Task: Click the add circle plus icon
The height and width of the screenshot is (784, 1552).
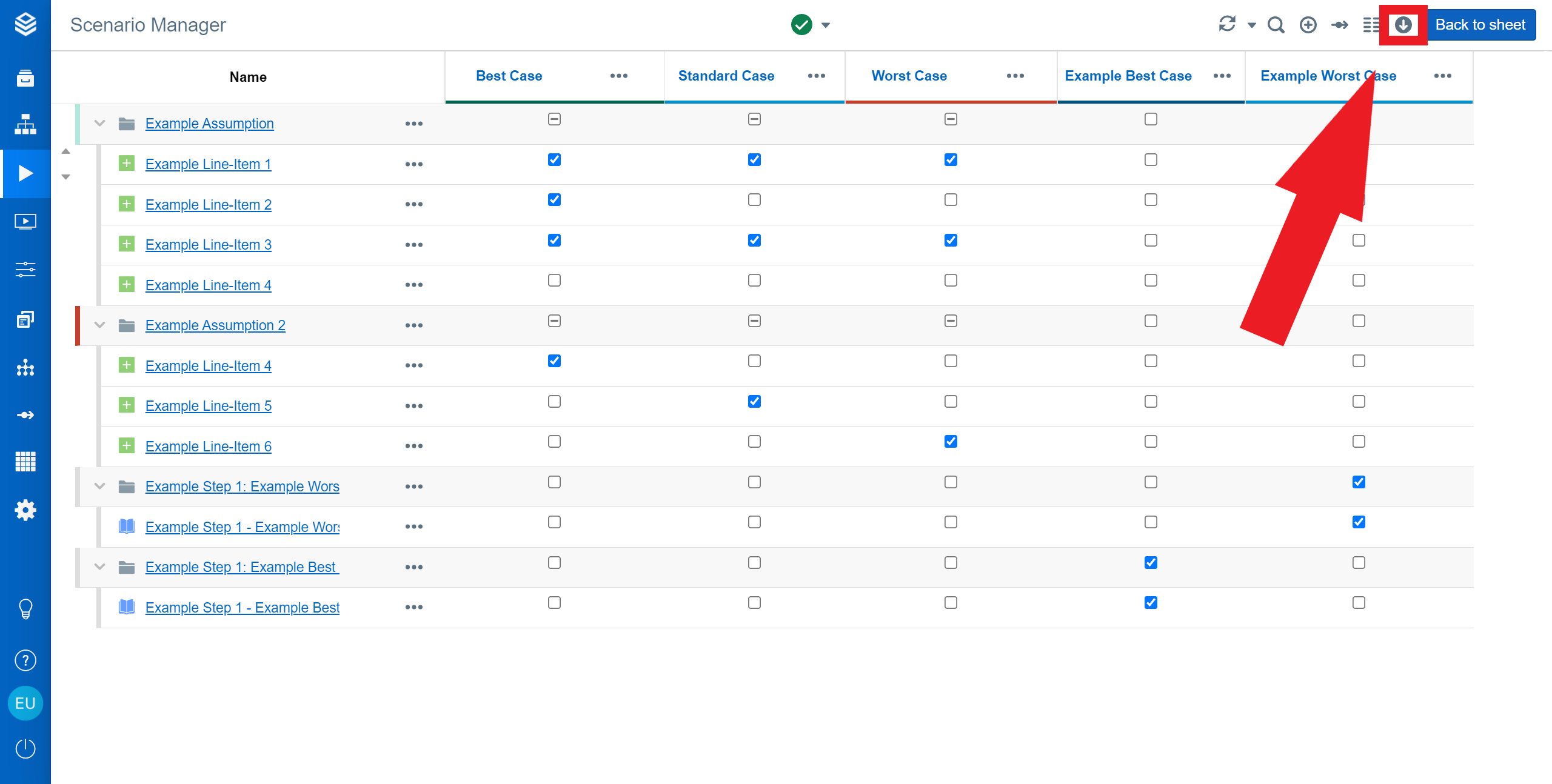Action: point(1308,25)
